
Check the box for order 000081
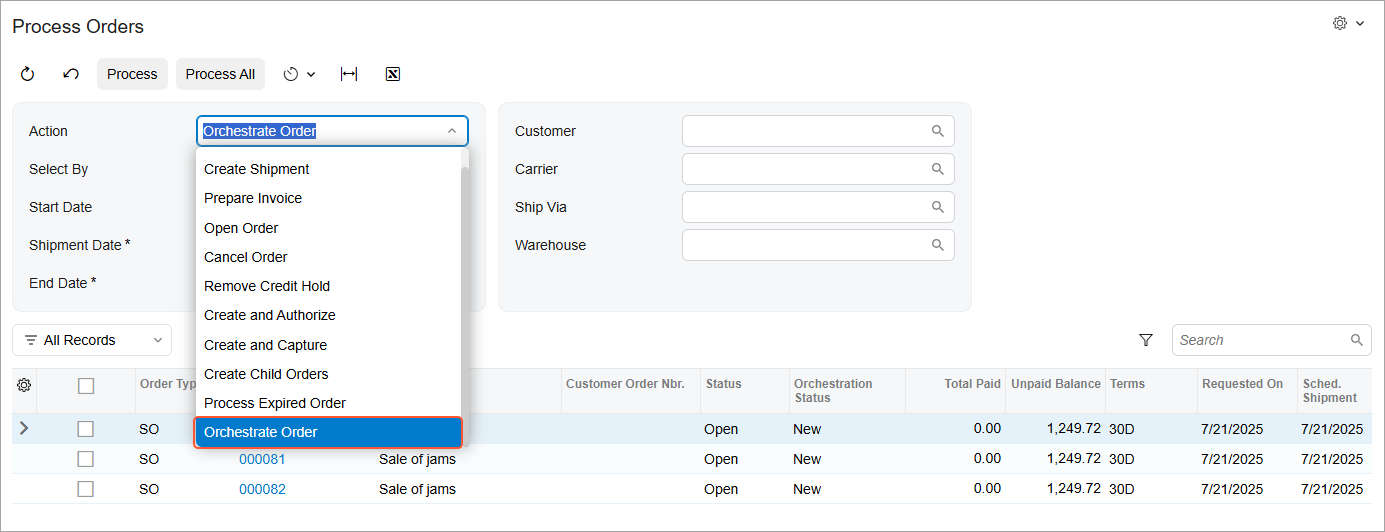(x=86, y=459)
